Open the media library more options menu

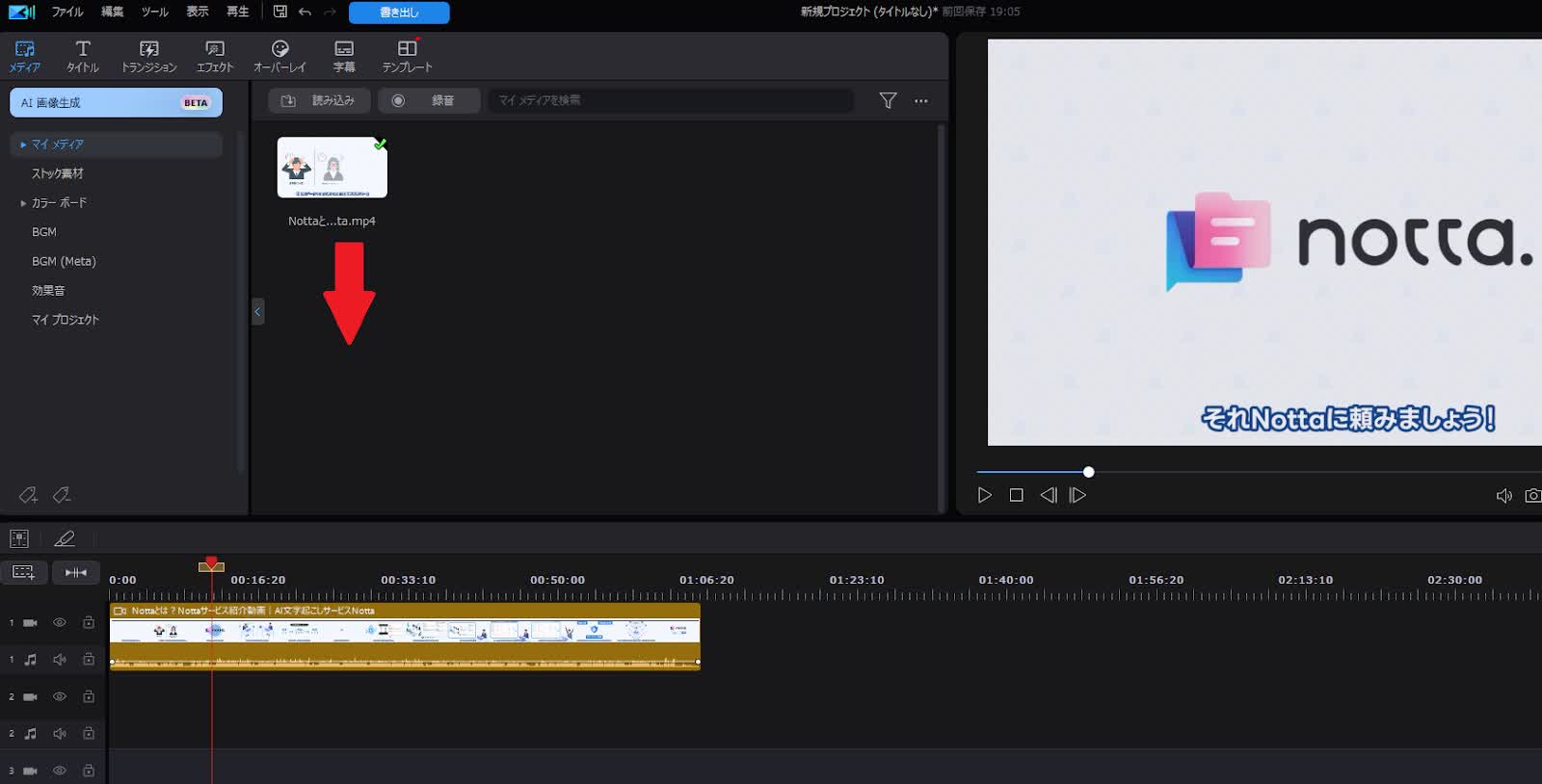pyautogui.click(x=921, y=100)
